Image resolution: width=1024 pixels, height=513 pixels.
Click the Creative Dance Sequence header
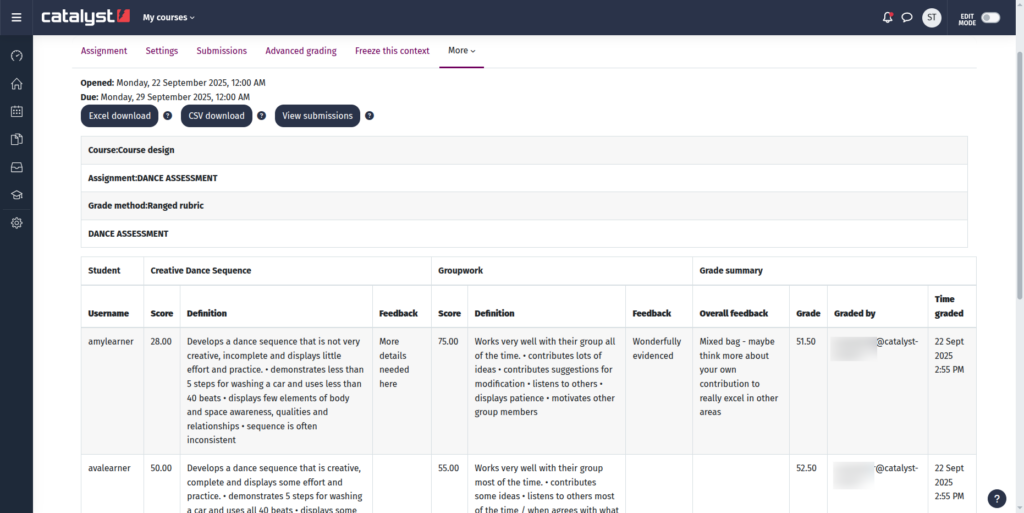coord(287,270)
